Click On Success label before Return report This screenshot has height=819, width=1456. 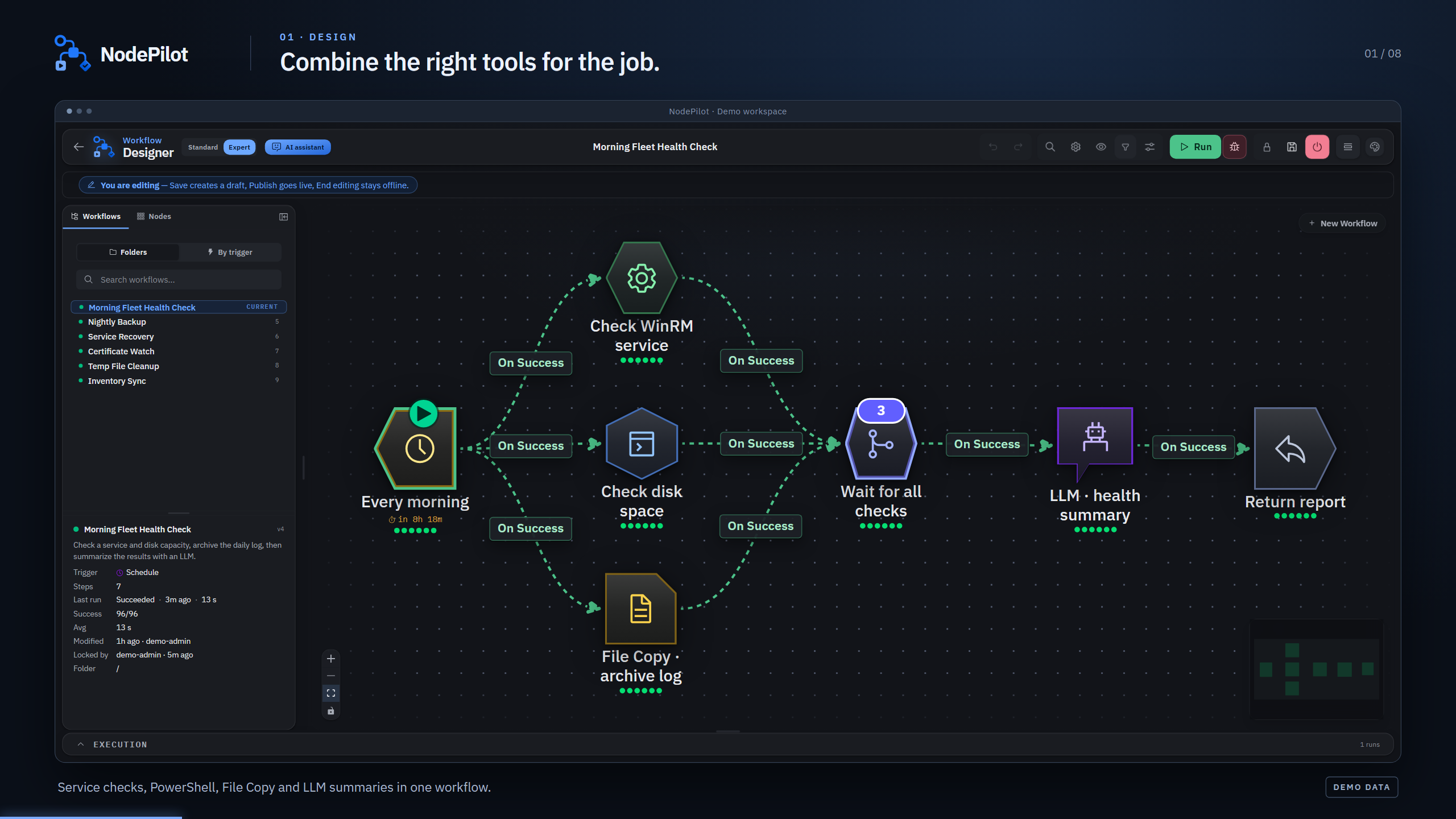[x=1193, y=447]
